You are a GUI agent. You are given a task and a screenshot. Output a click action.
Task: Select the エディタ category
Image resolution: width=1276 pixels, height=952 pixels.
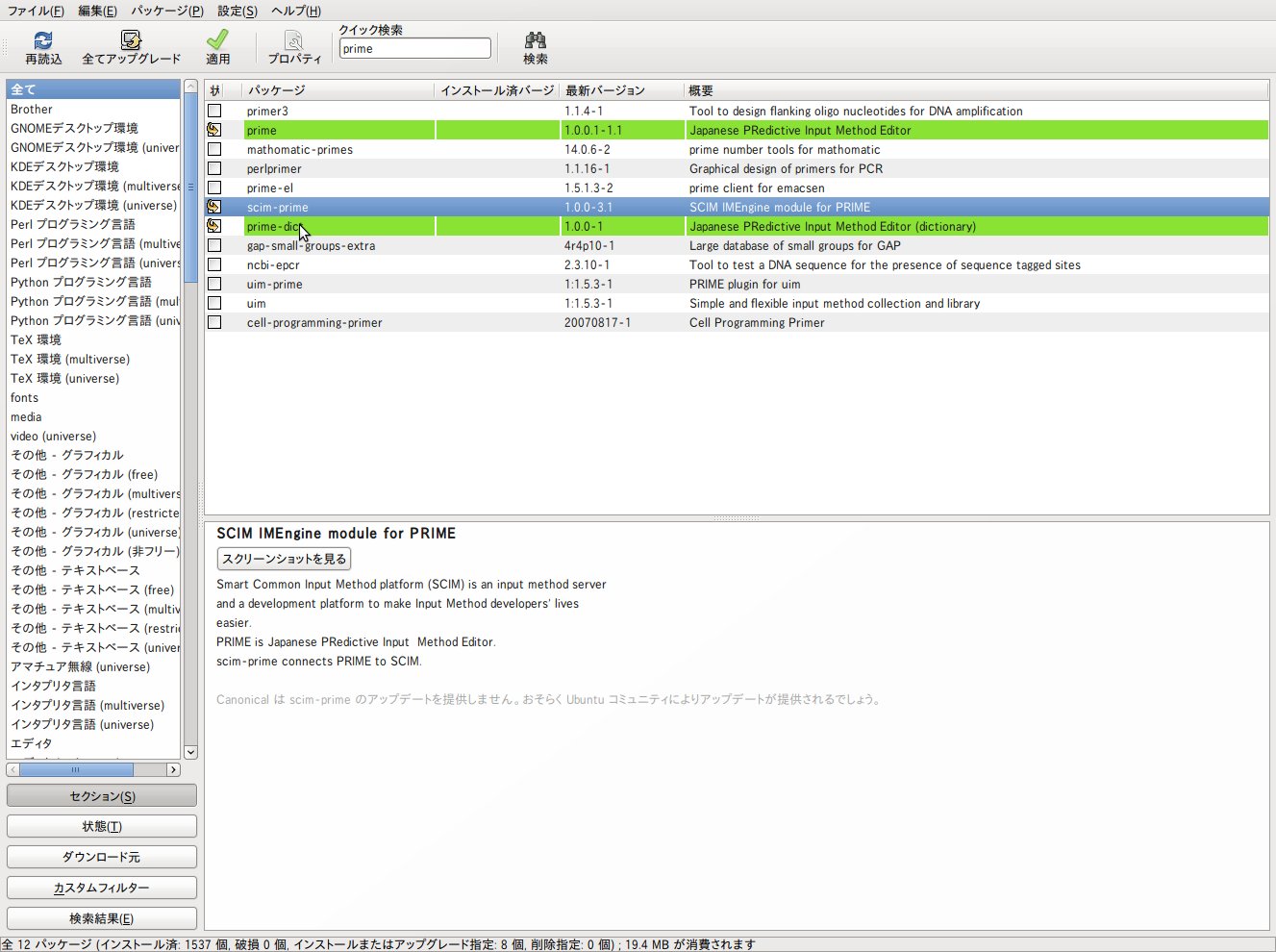[x=31, y=743]
